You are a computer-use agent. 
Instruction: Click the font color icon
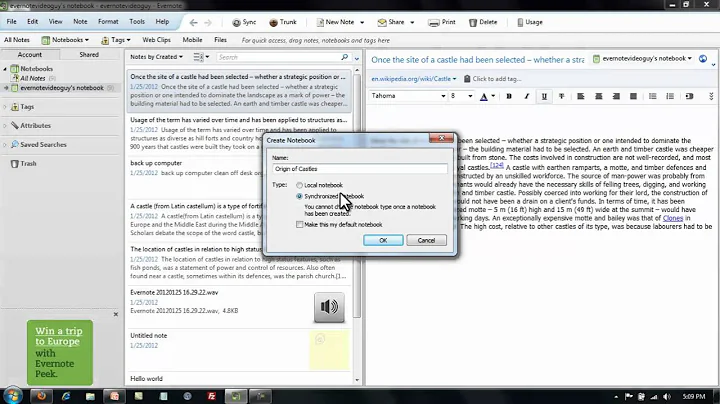click(x=484, y=96)
